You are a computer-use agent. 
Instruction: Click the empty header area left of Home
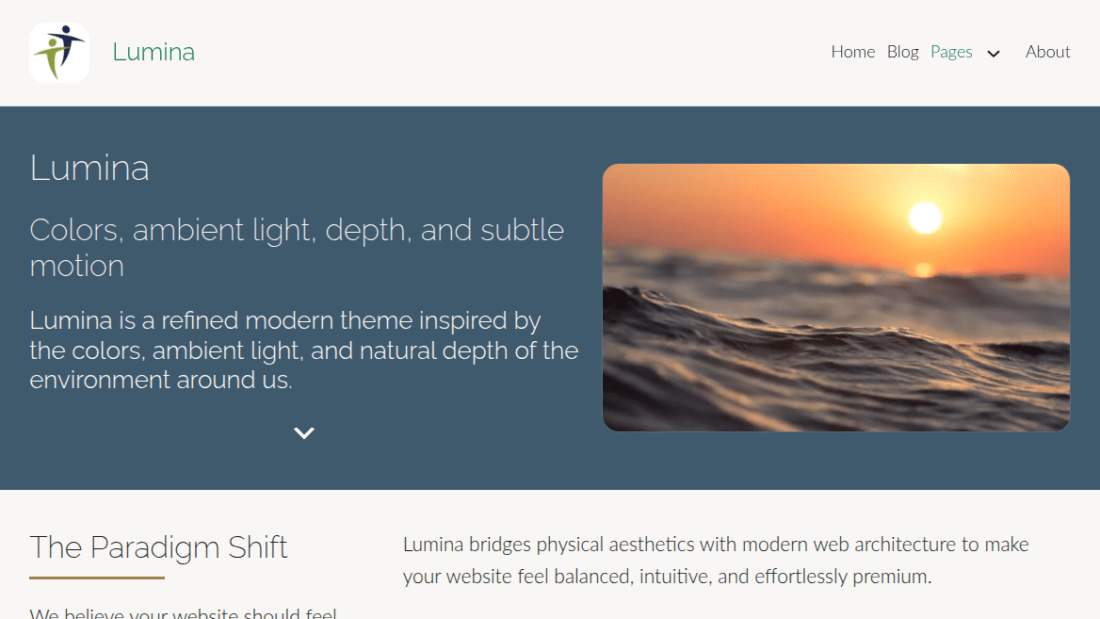pyautogui.click(x=512, y=52)
